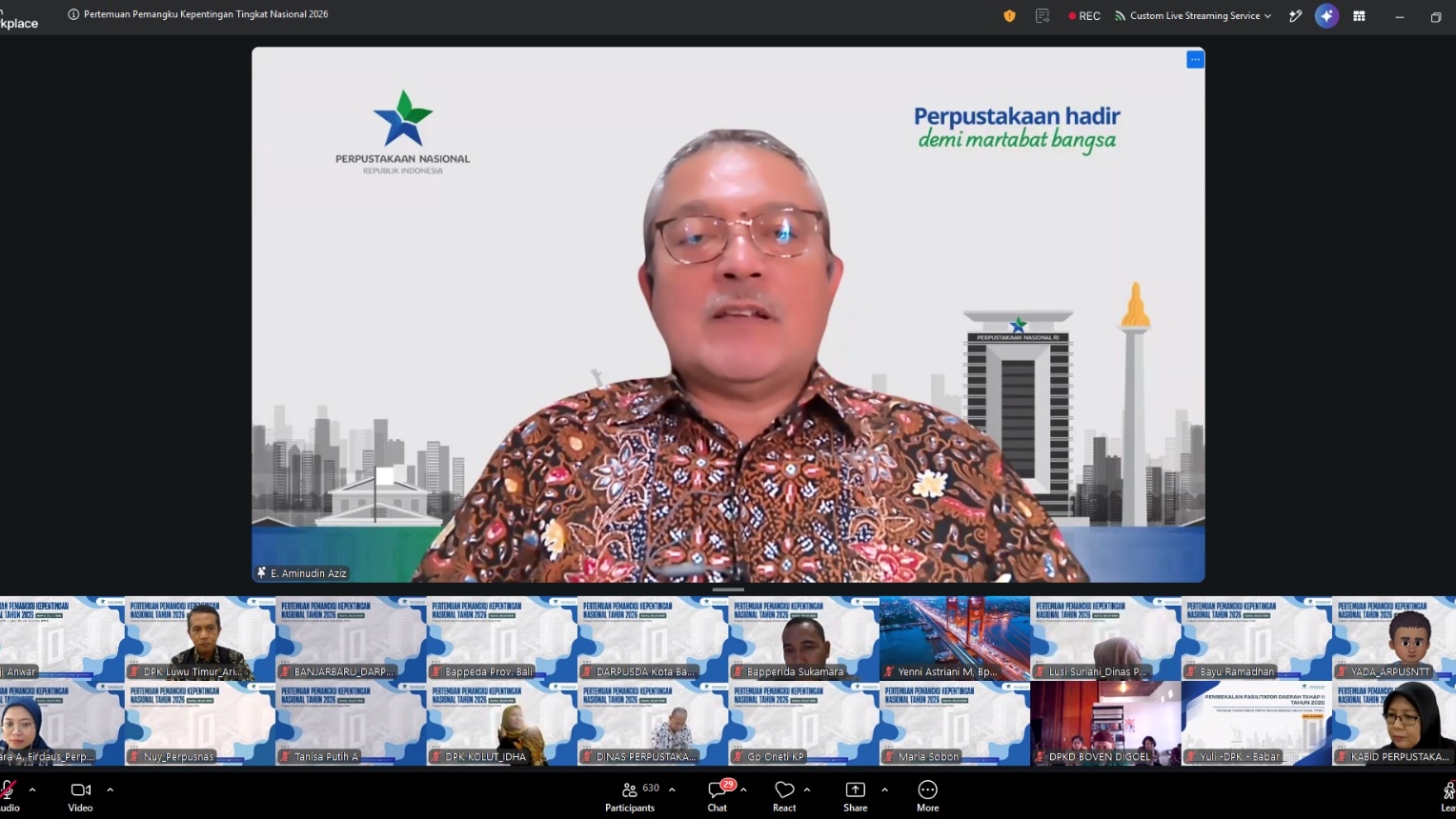Select the DPK Luwu Timur participant tile

(x=200, y=638)
